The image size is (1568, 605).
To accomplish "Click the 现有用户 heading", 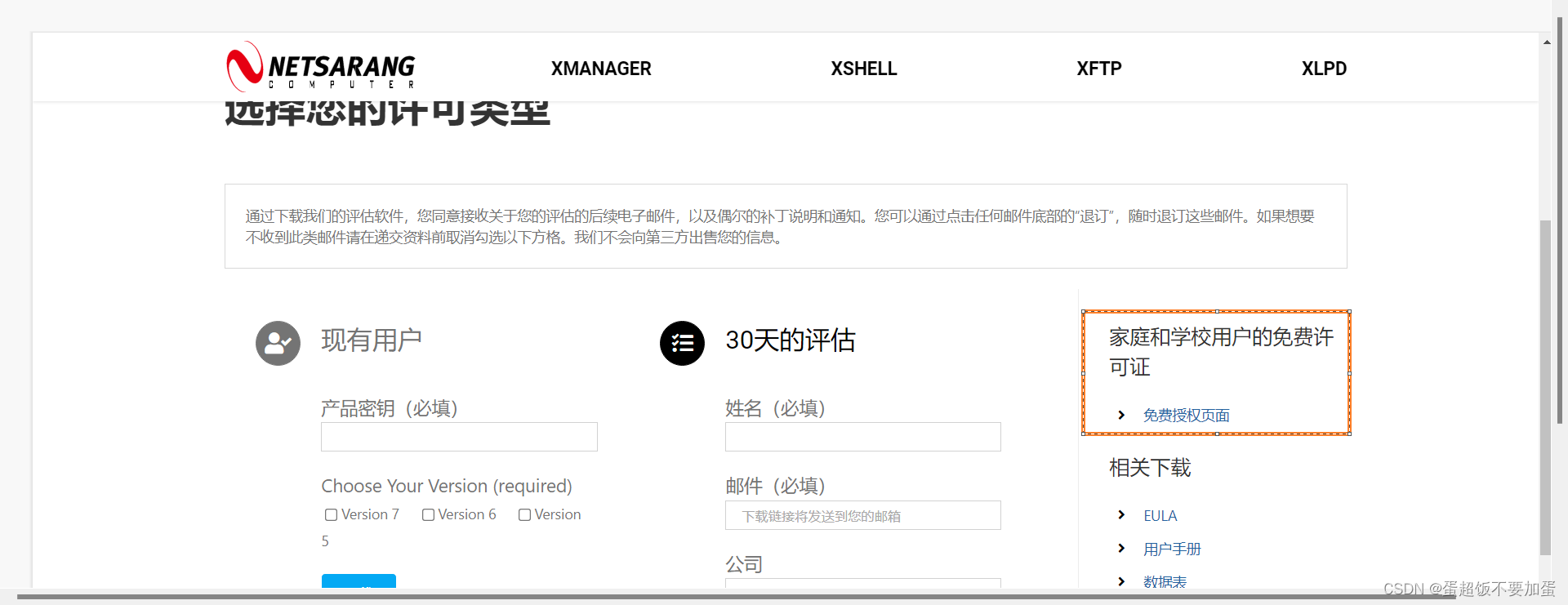I will pos(372,340).
